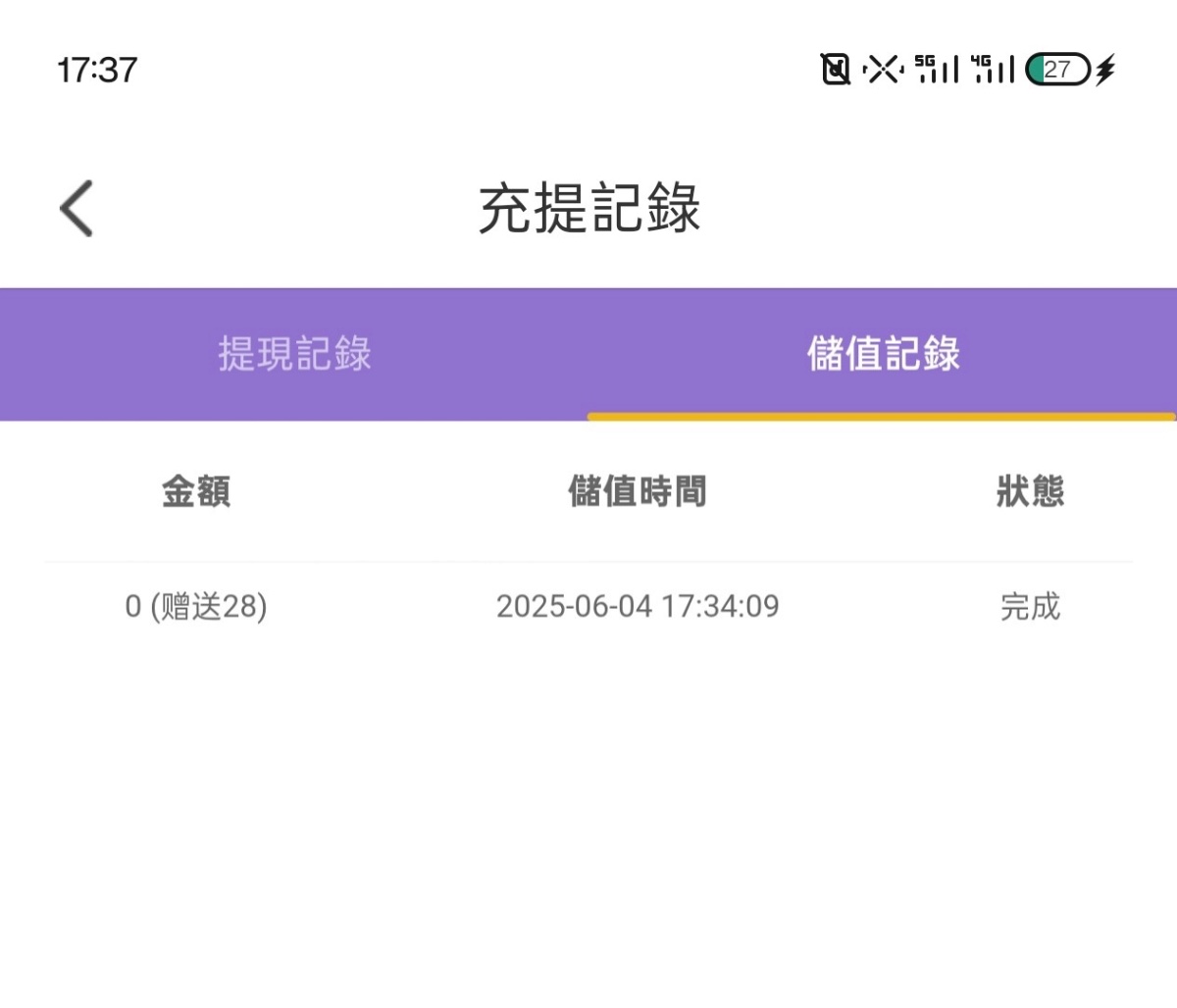
Task: Tap the 狀態 column header
Action: pos(1030,491)
